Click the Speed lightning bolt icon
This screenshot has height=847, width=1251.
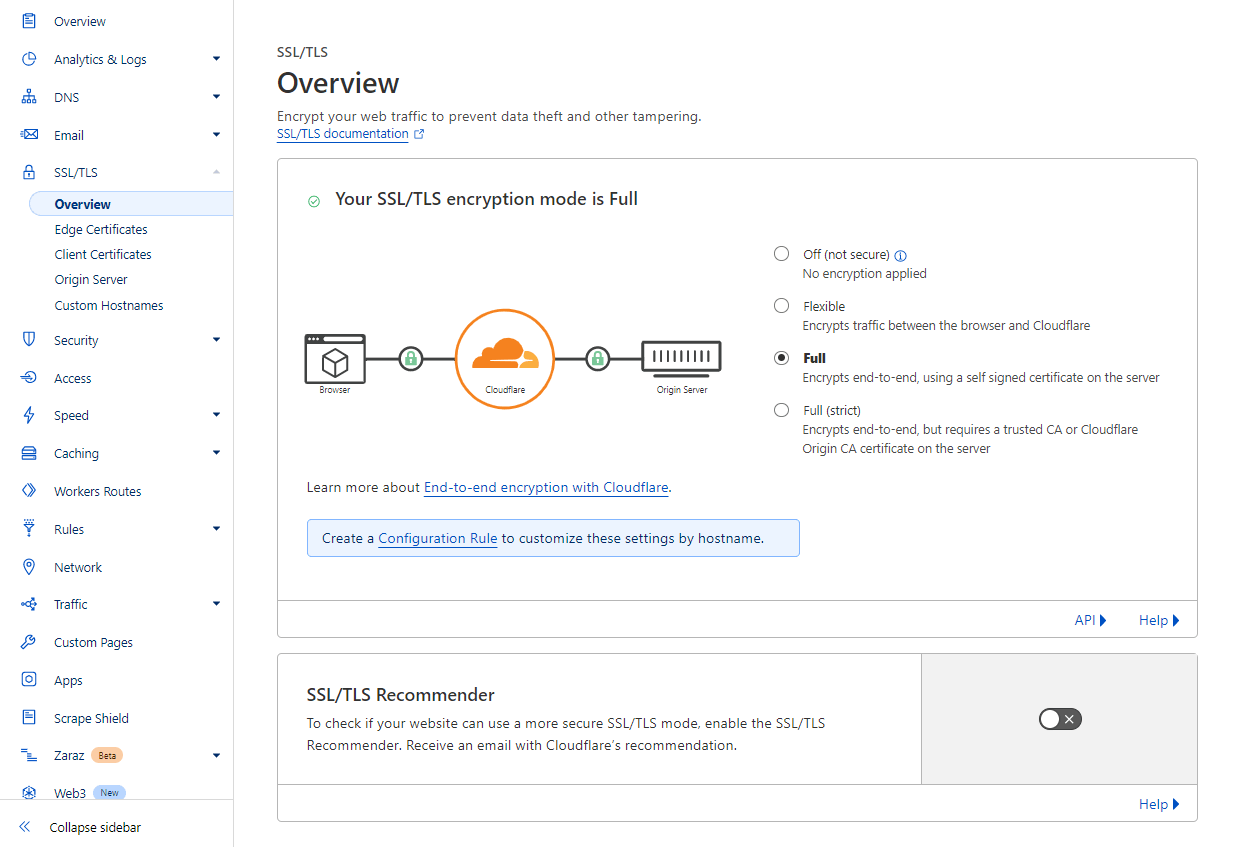point(29,415)
